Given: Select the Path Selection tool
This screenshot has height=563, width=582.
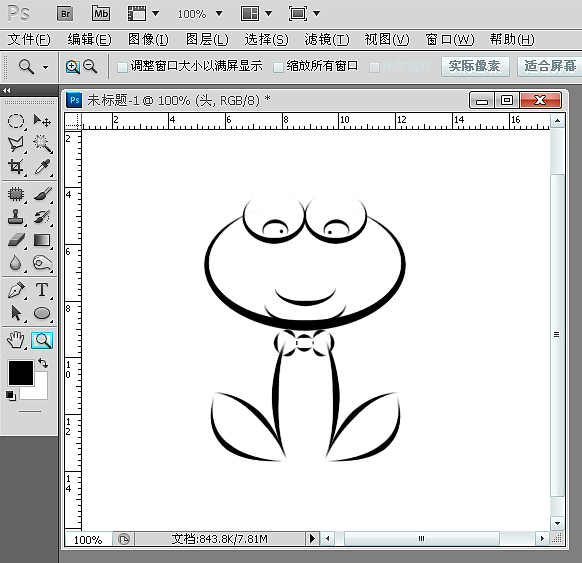Looking at the screenshot, I should [16, 313].
